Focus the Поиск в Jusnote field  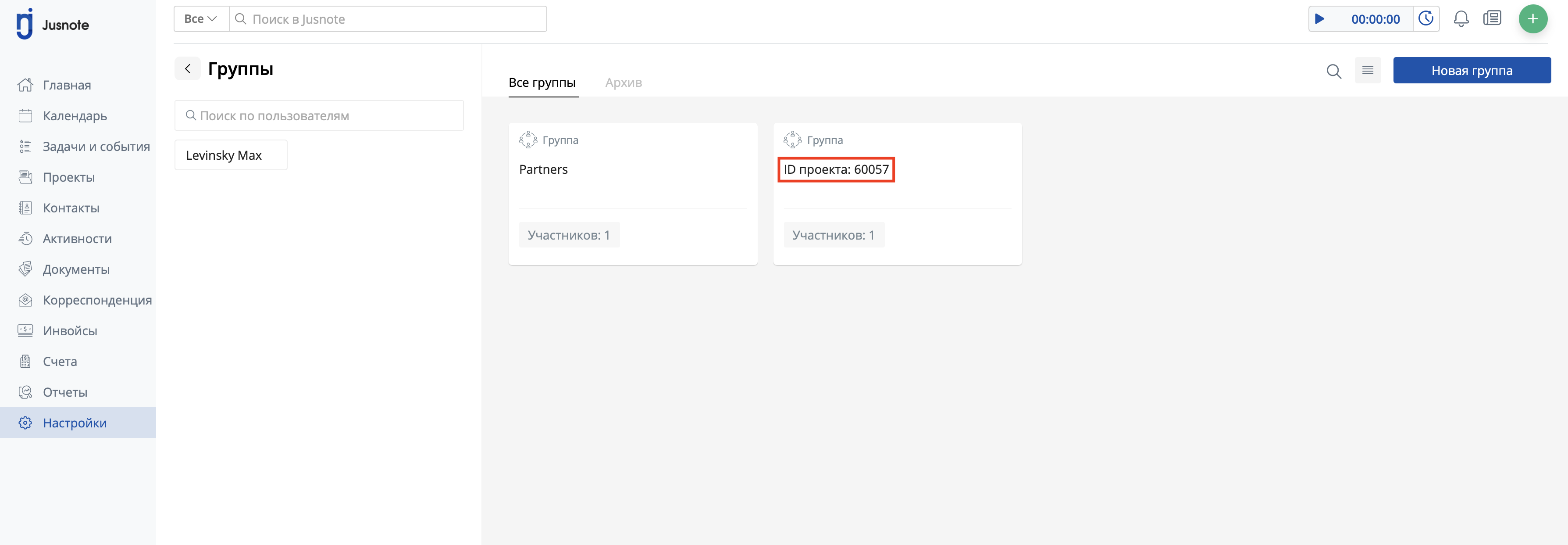[x=388, y=19]
